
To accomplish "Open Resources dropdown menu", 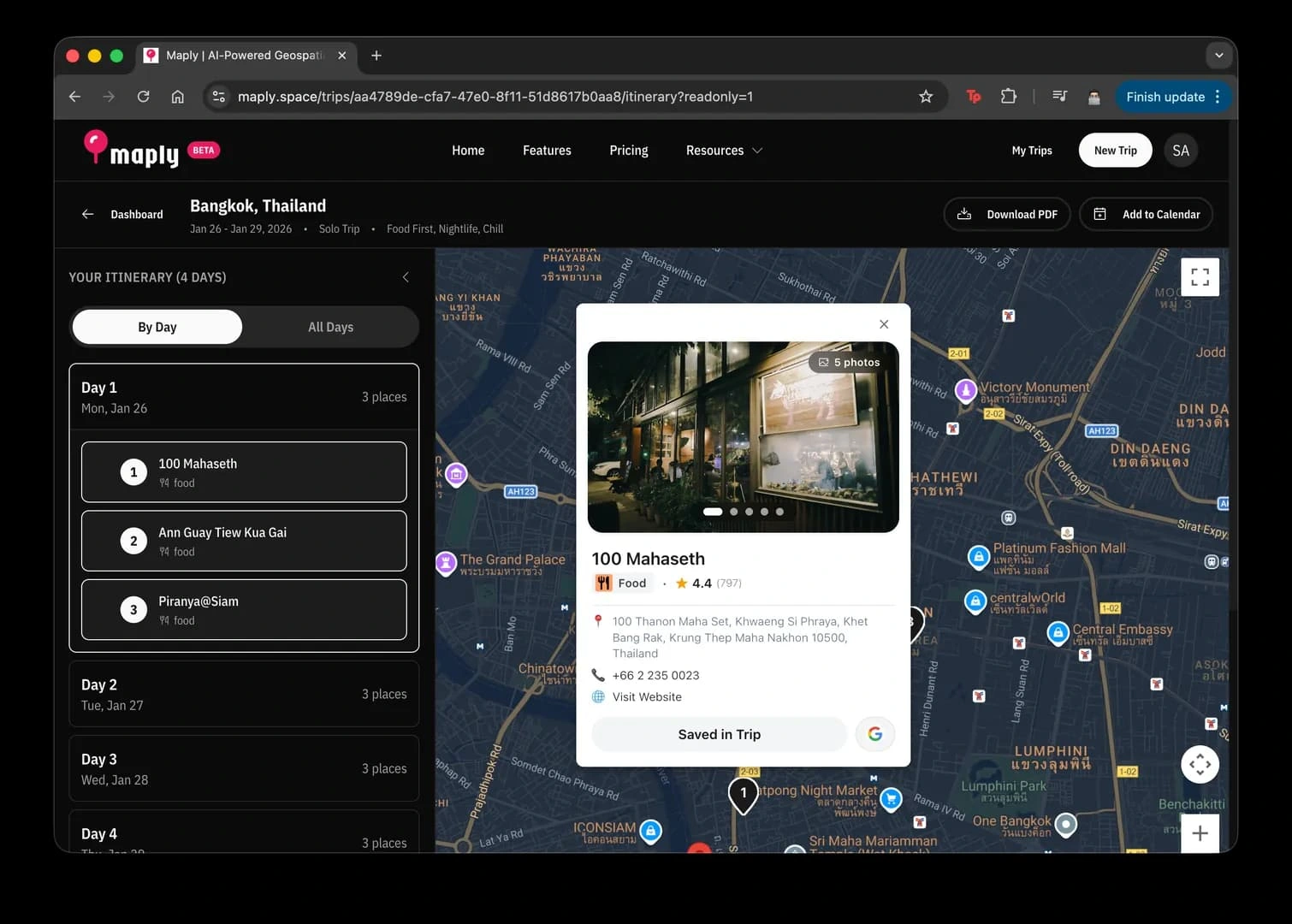I will pyautogui.click(x=724, y=151).
